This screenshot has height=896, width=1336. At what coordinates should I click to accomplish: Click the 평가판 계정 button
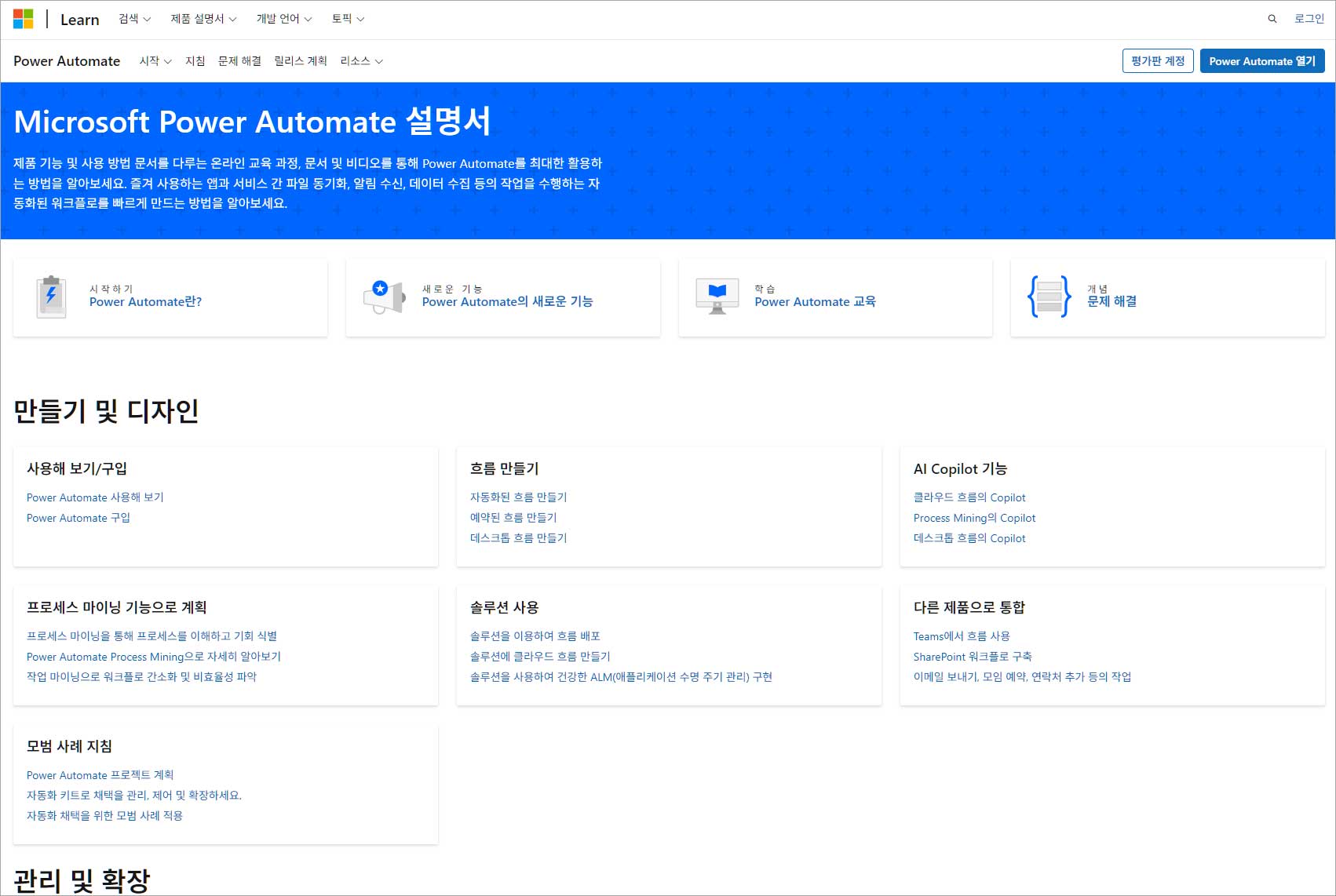click(x=1158, y=60)
